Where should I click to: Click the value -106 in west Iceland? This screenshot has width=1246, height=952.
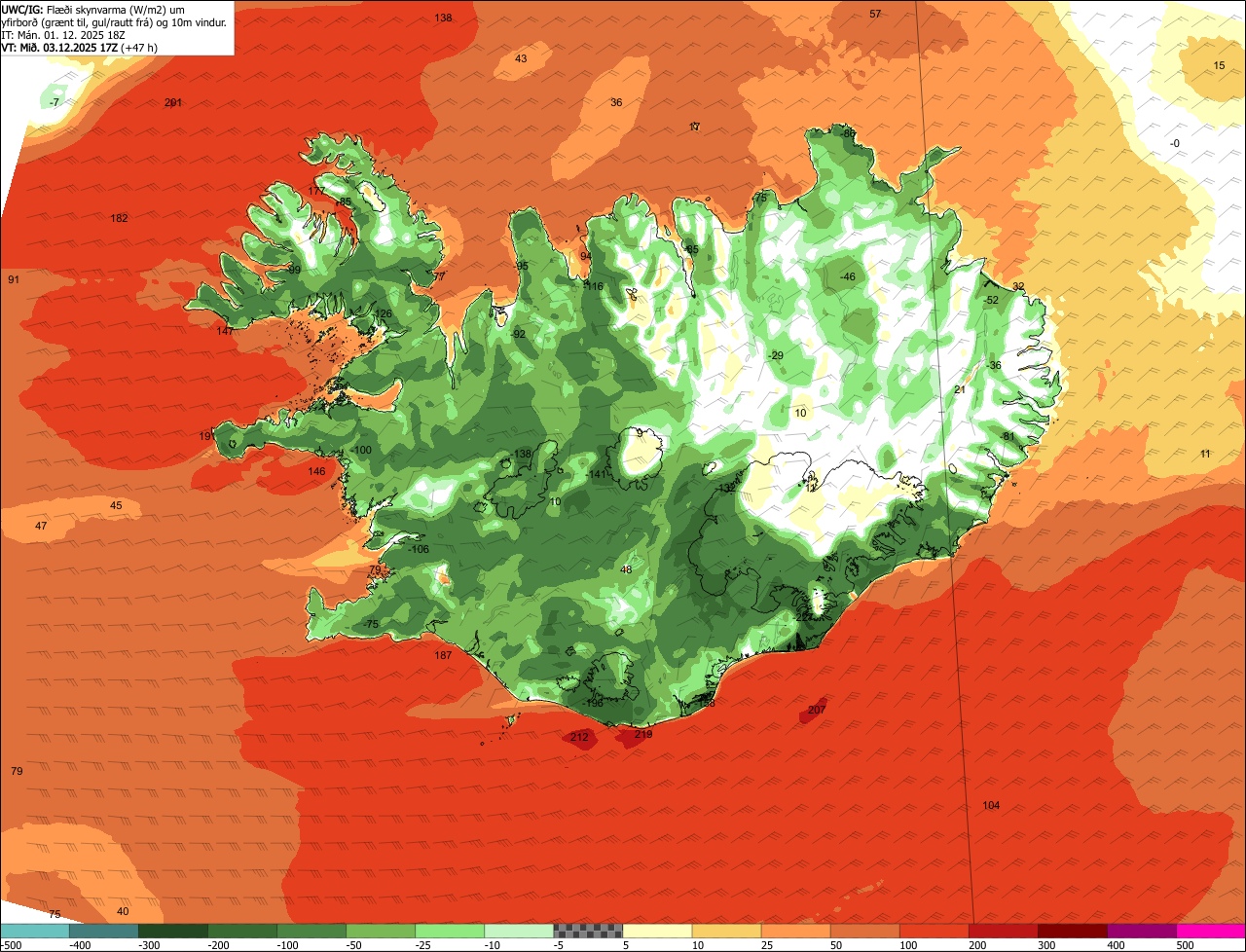pyautogui.click(x=419, y=549)
